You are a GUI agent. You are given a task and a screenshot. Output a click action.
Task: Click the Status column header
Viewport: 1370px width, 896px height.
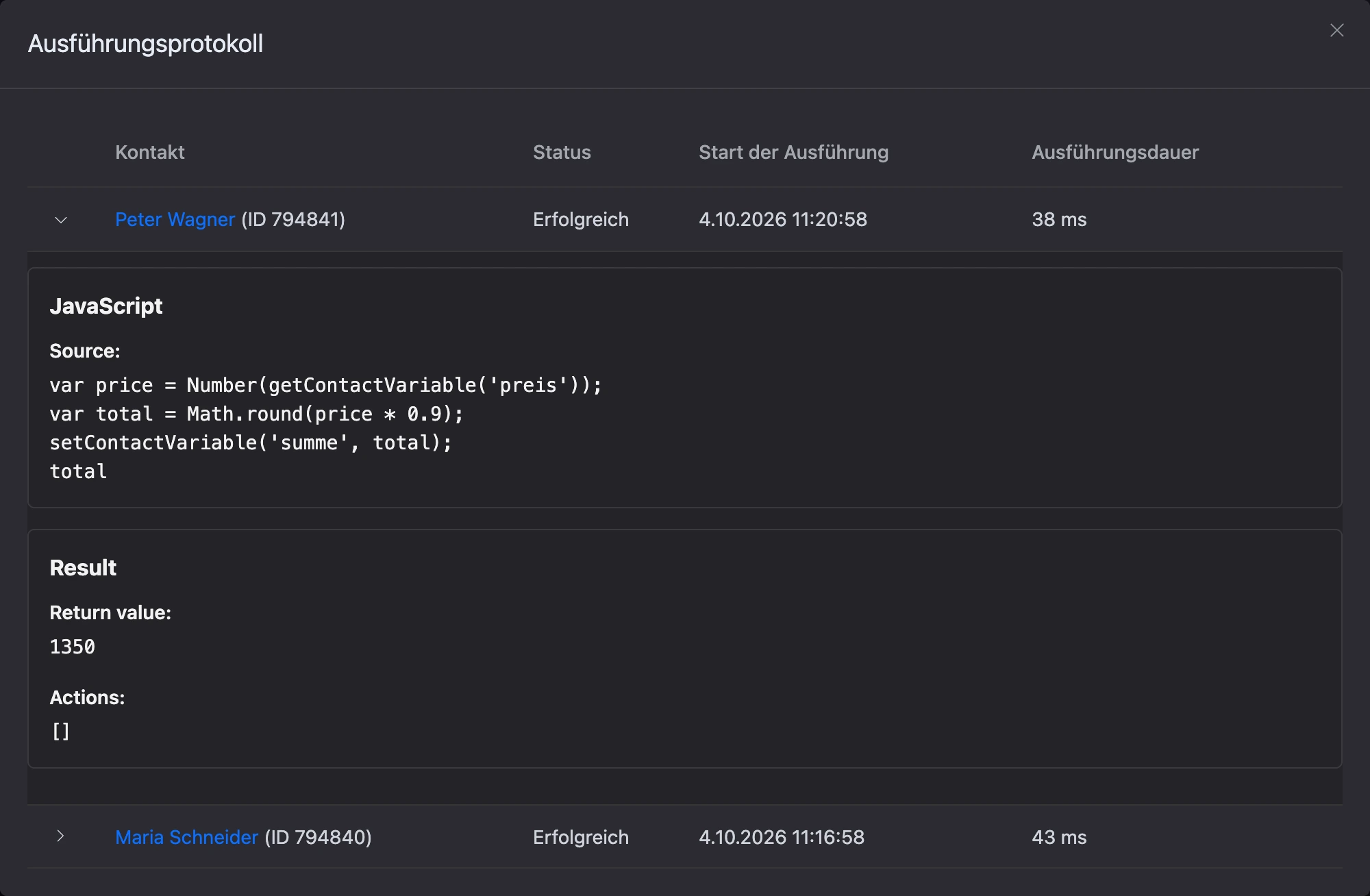[562, 152]
